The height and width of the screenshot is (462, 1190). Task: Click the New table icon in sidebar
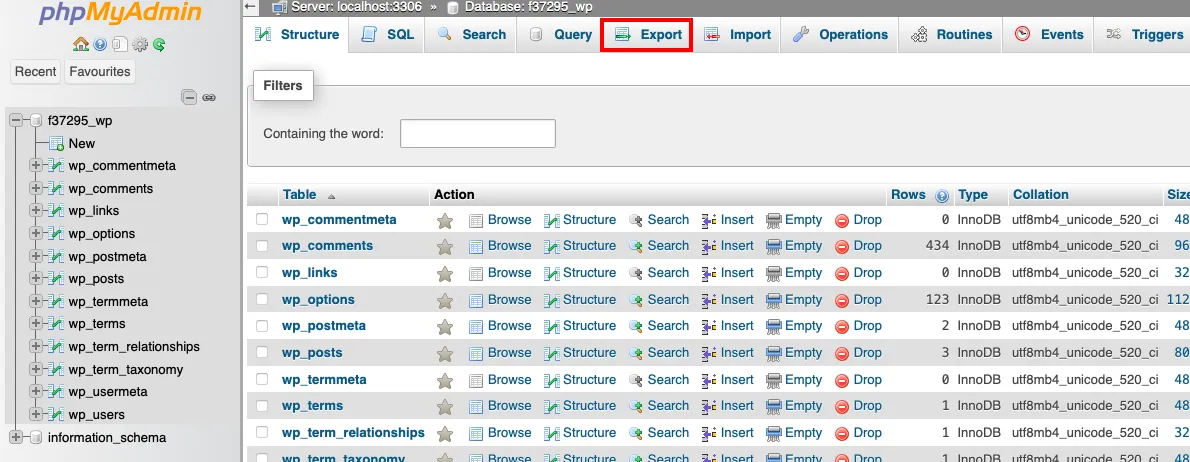tap(56, 143)
